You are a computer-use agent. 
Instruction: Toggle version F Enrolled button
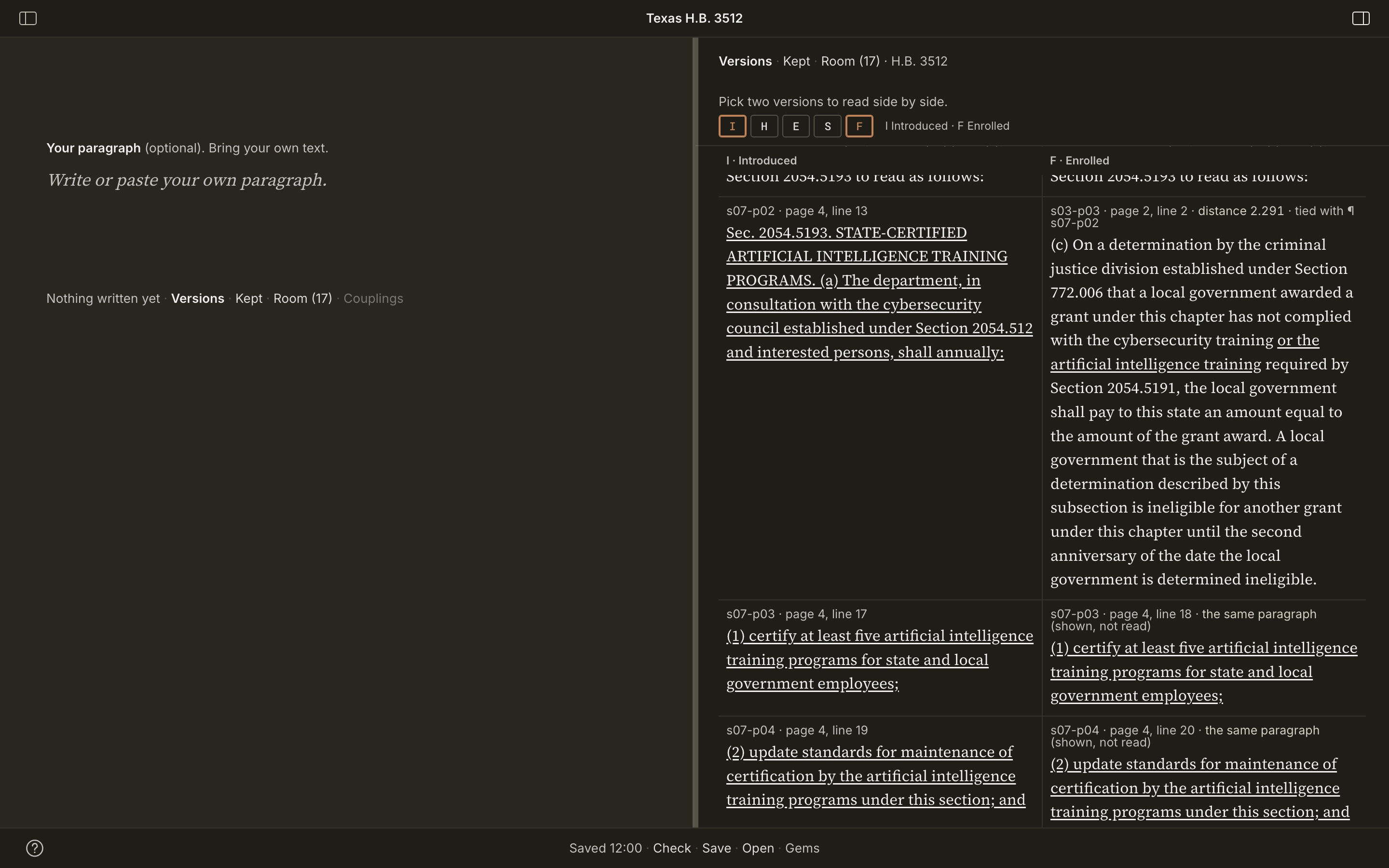coord(859,126)
